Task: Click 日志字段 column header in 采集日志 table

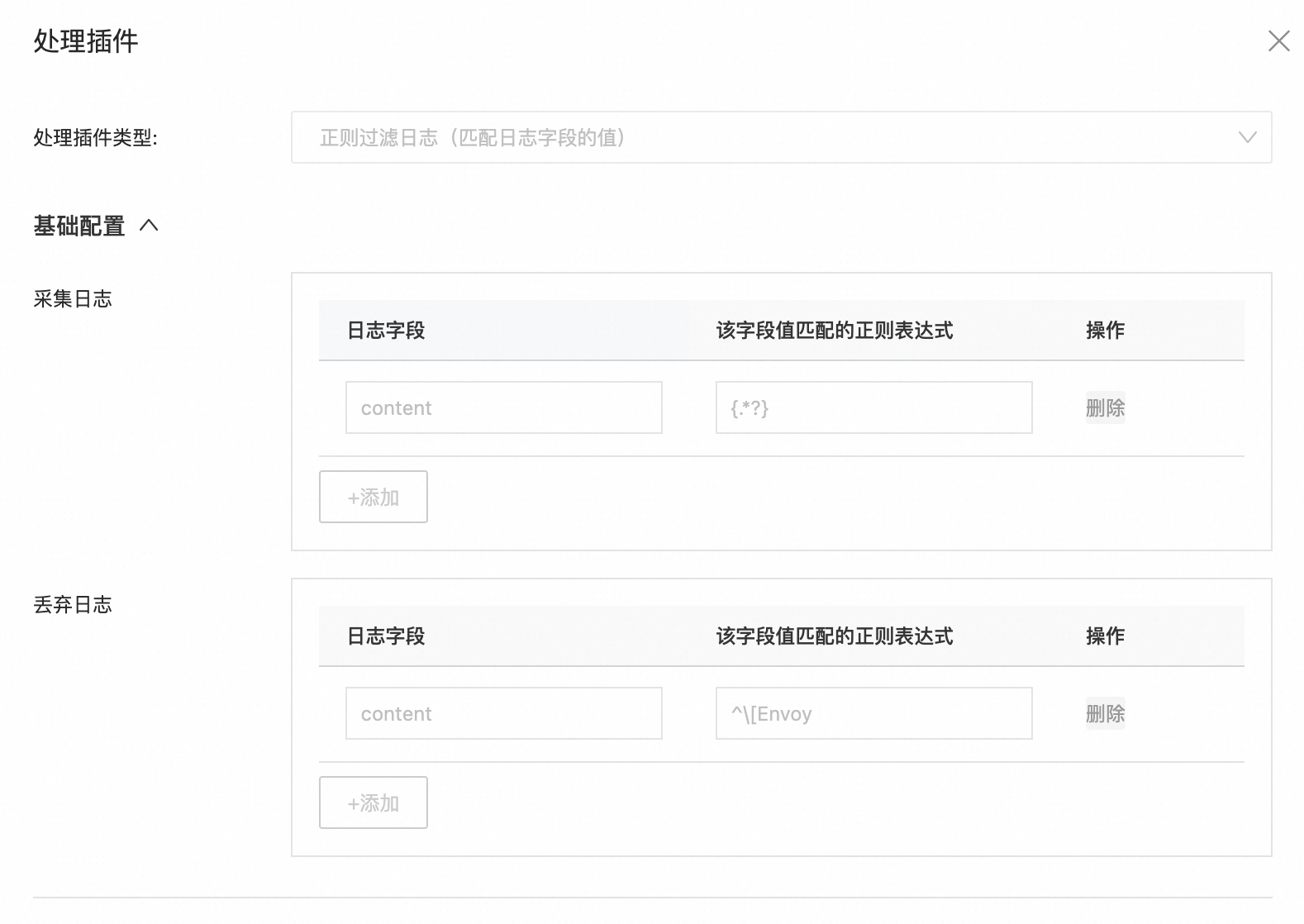Action: click(386, 331)
